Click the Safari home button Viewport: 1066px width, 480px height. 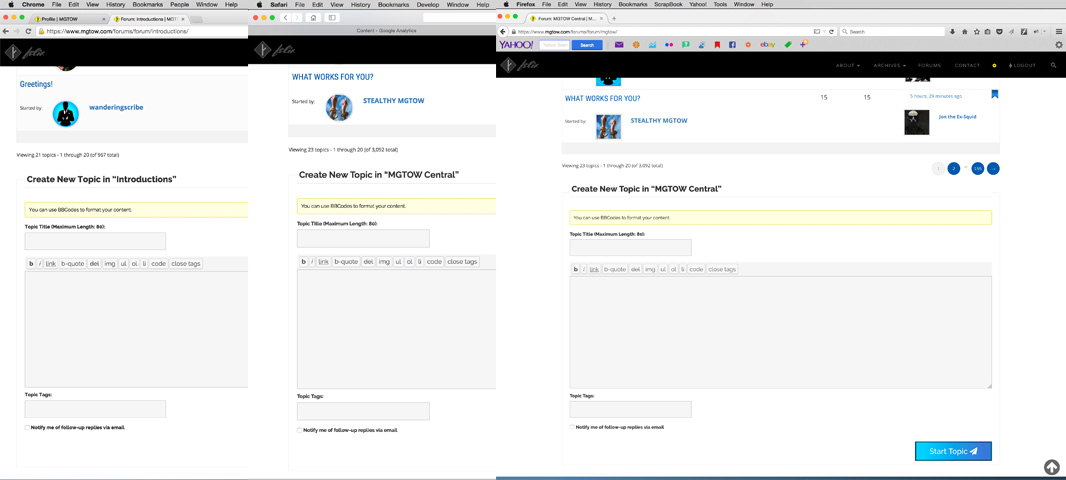click(313, 18)
